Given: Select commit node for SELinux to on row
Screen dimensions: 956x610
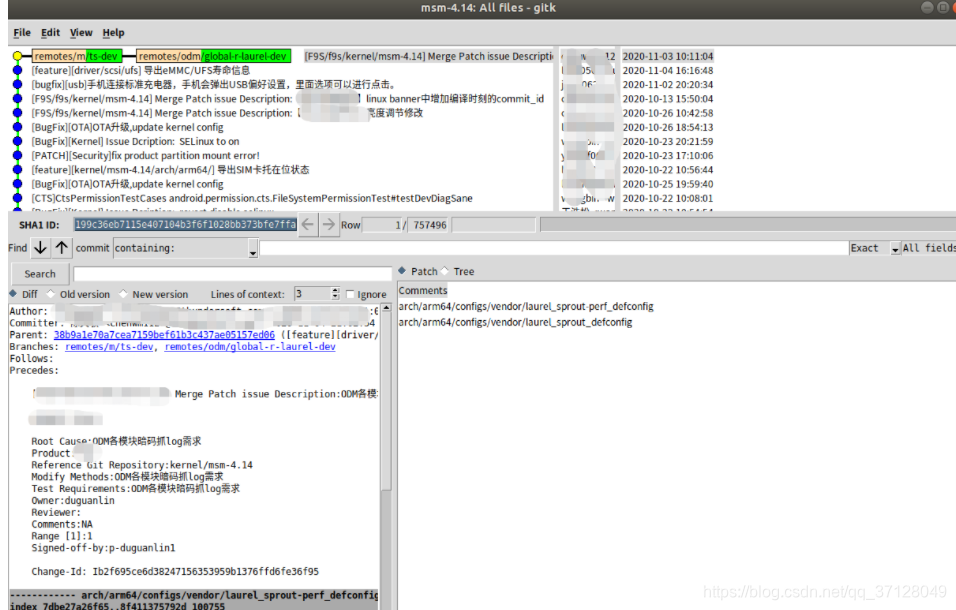Looking at the screenshot, I should pyautogui.click(x=17, y=141).
